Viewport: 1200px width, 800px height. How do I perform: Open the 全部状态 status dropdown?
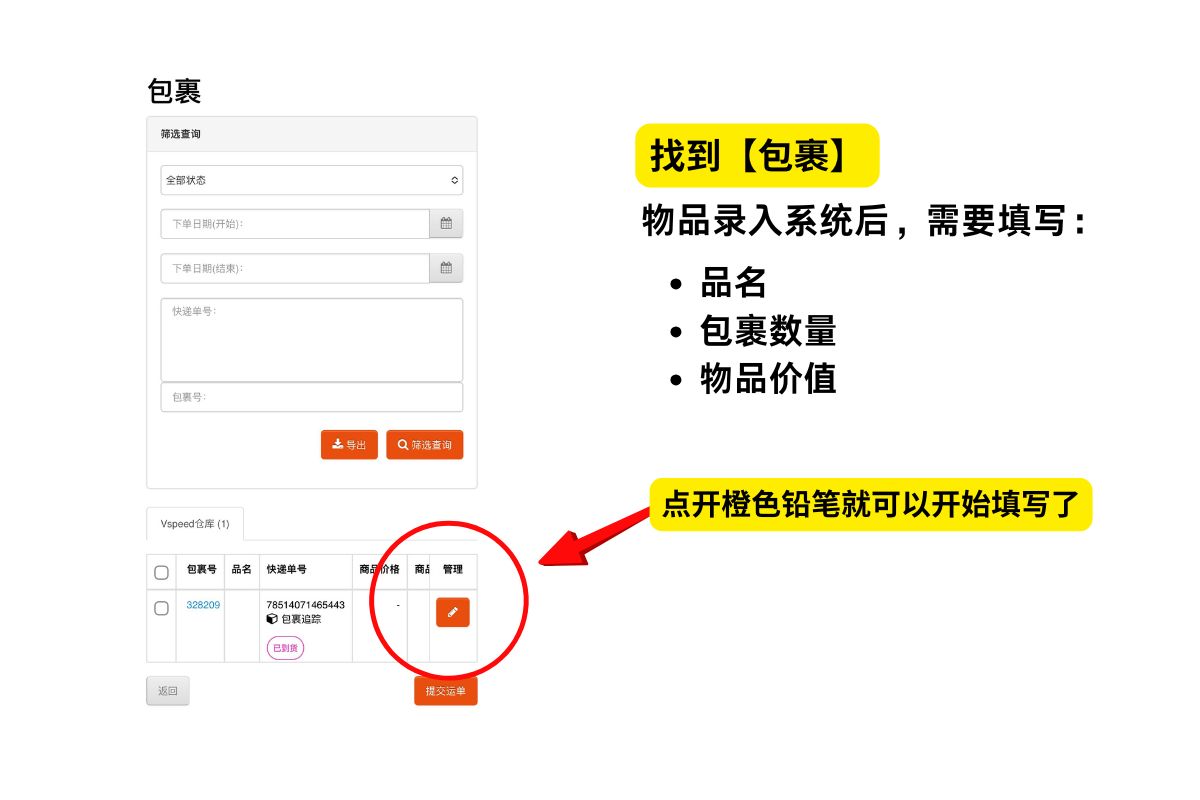pyautogui.click(x=311, y=180)
